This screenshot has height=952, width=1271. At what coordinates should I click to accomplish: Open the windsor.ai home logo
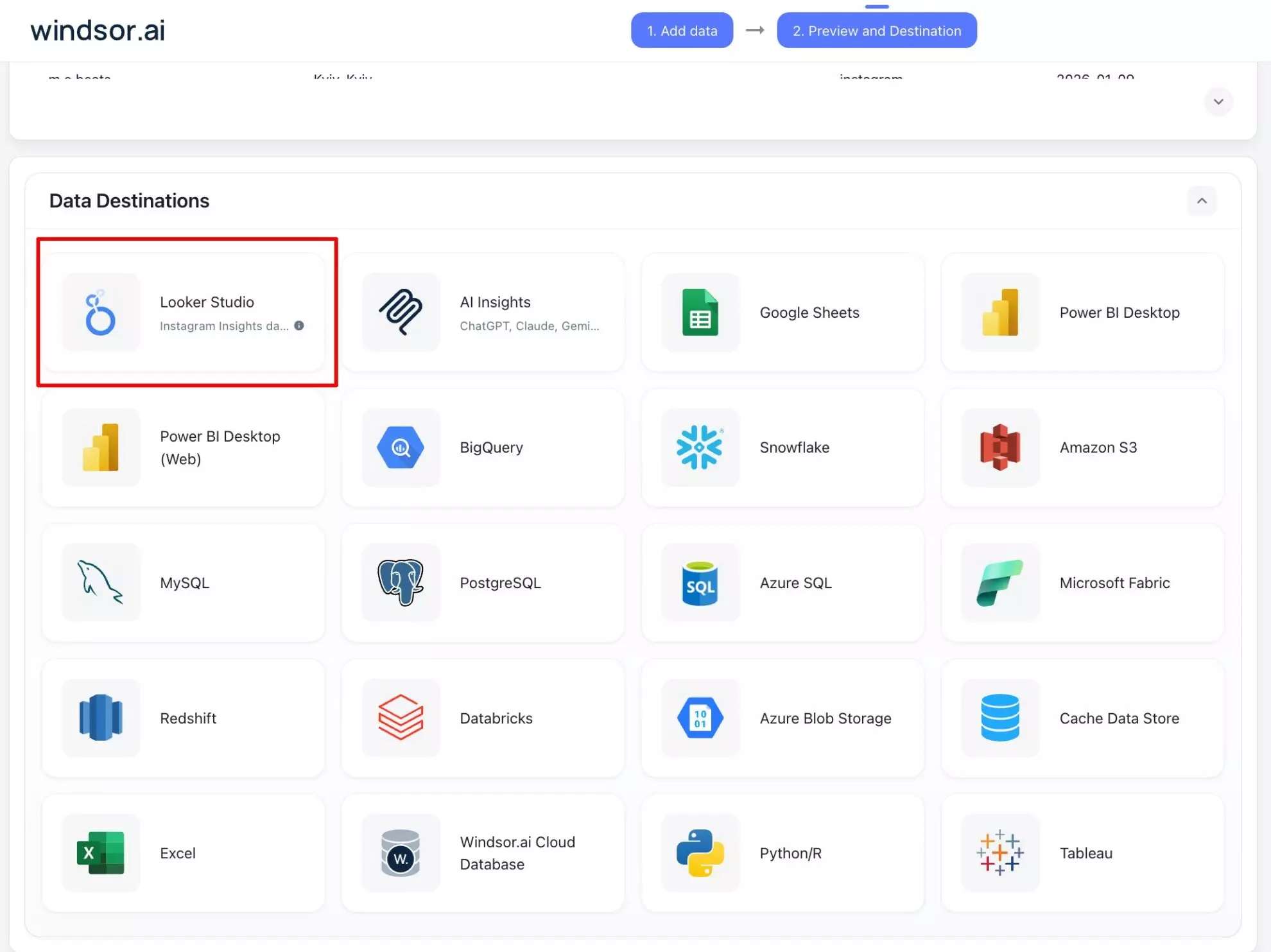pyautogui.click(x=98, y=31)
